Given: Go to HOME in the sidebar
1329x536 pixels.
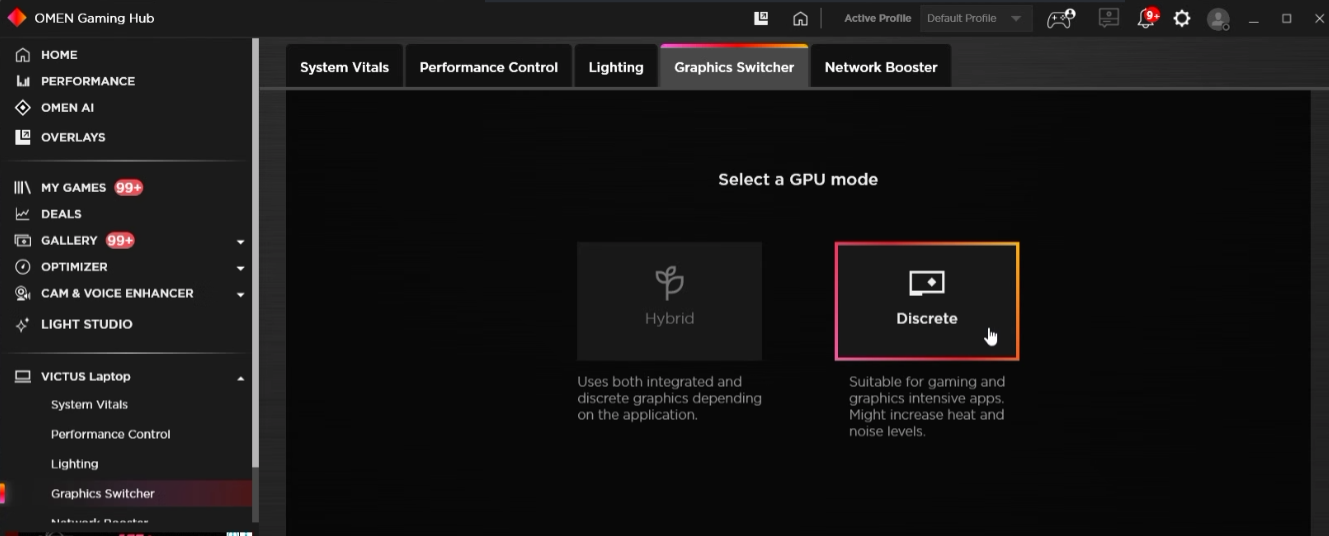Looking at the screenshot, I should click(x=59, y=55).
